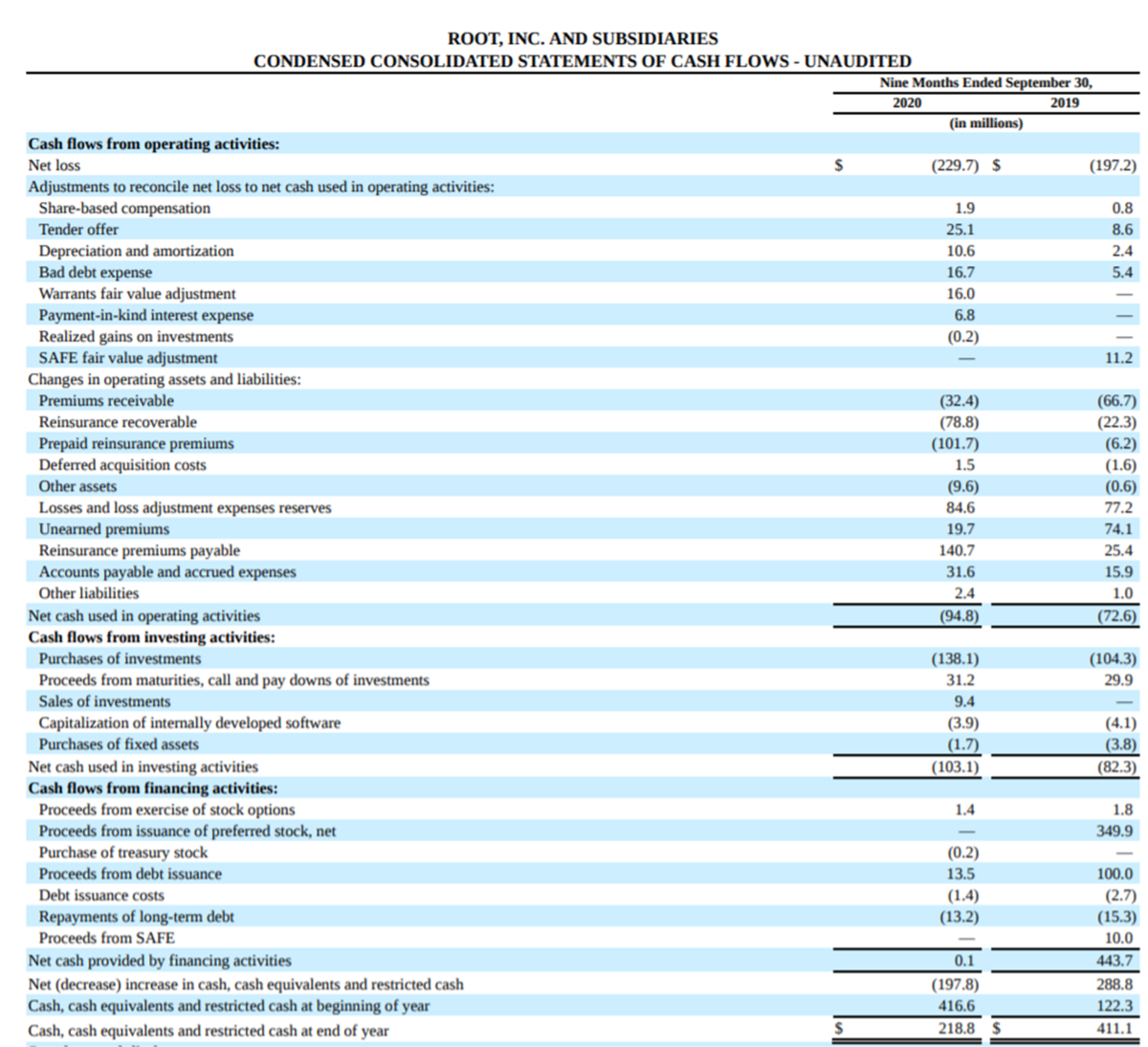Click investing activities 2020 total (103.1)
Viewport: 1148px width, 1047px height.
click(955, 767)
